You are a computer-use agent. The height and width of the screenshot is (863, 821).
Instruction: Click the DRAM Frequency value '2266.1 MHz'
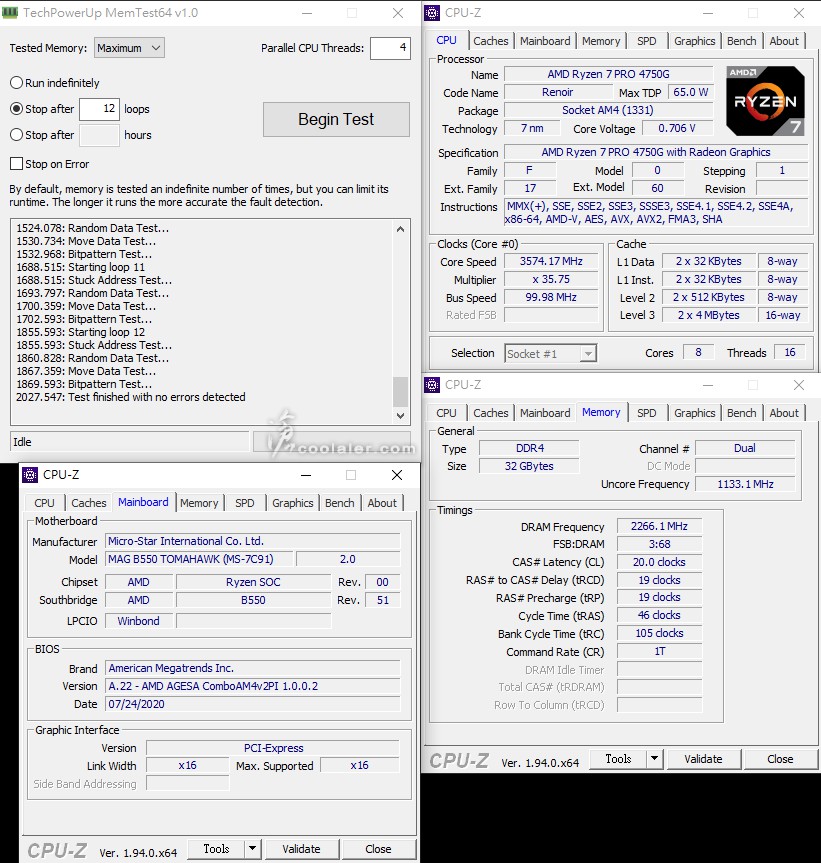pyautogui.click(x=659, y=526)
